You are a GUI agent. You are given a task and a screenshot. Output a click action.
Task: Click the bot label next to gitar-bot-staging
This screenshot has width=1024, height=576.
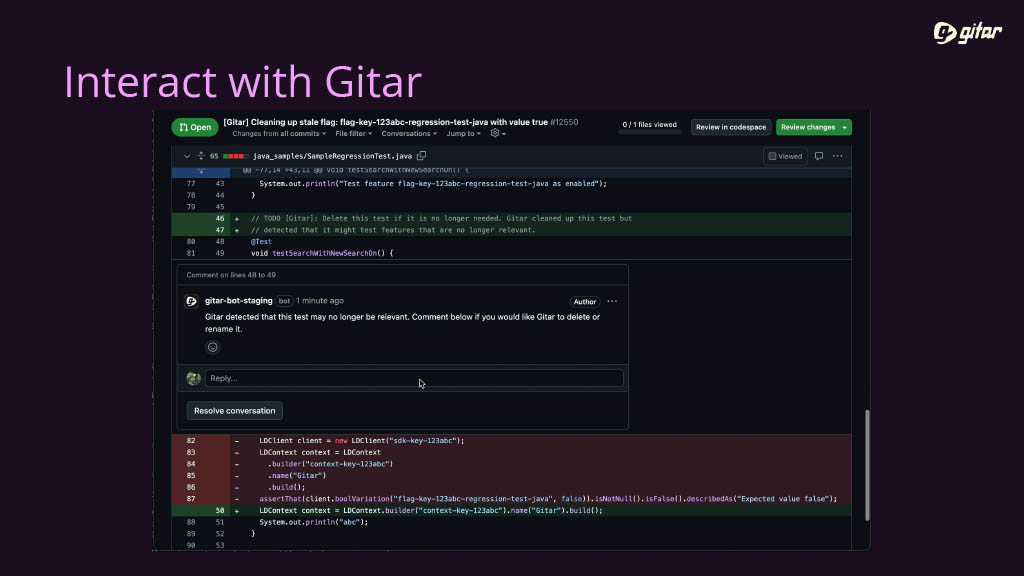(284, 300)
